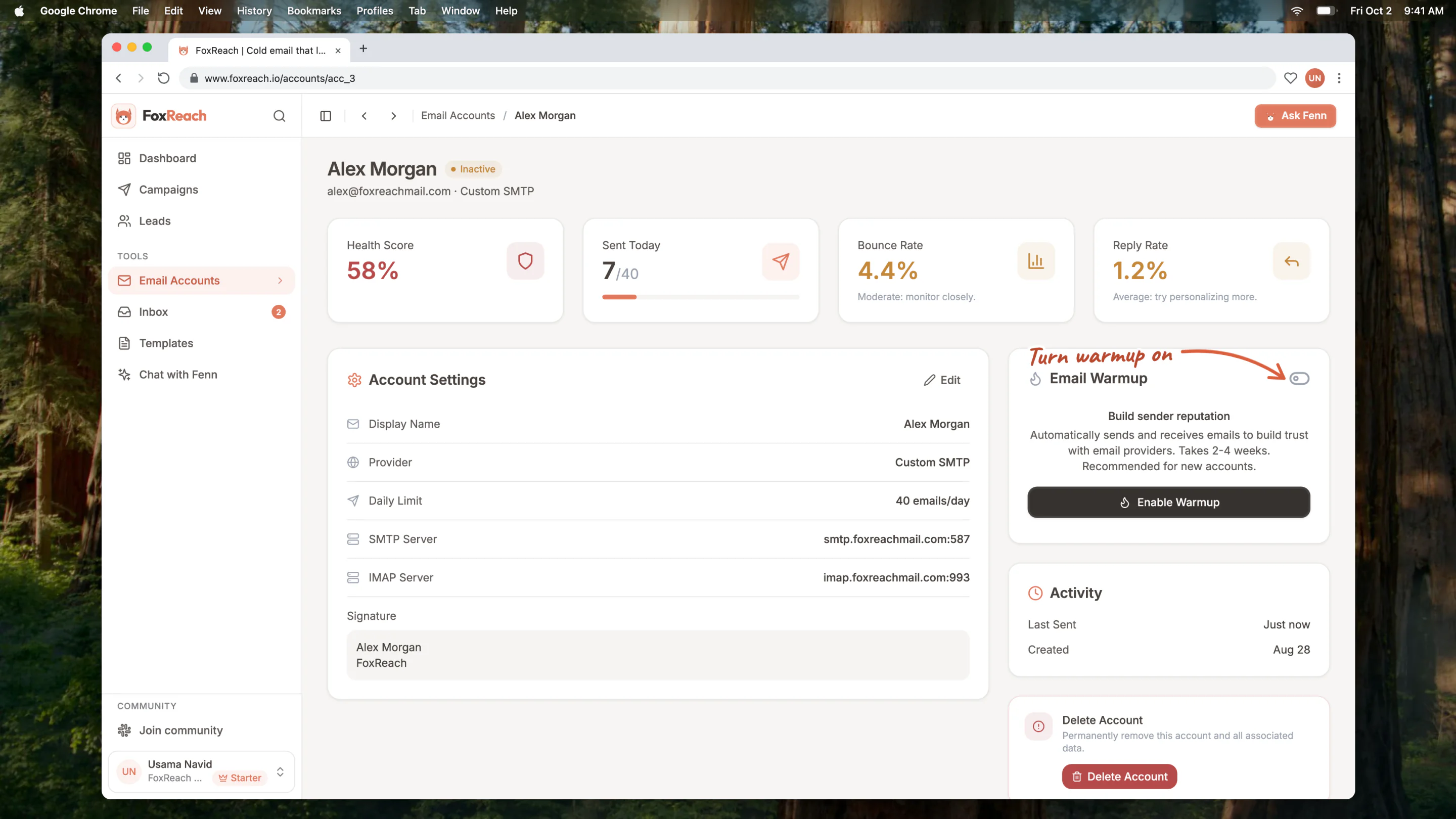Open Leads in sidebar
Viewport: 1456px width, 819px height.
(201, 221)
